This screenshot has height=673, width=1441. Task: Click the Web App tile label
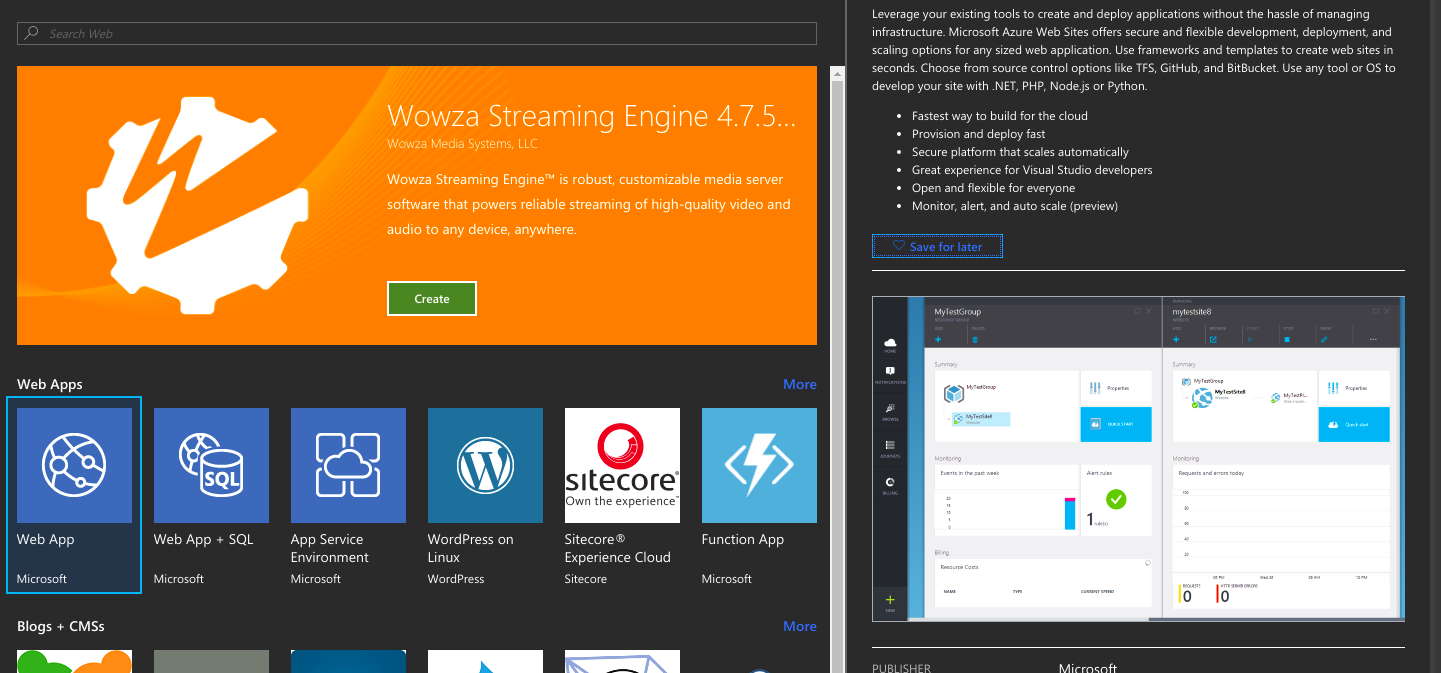point(46,539)
